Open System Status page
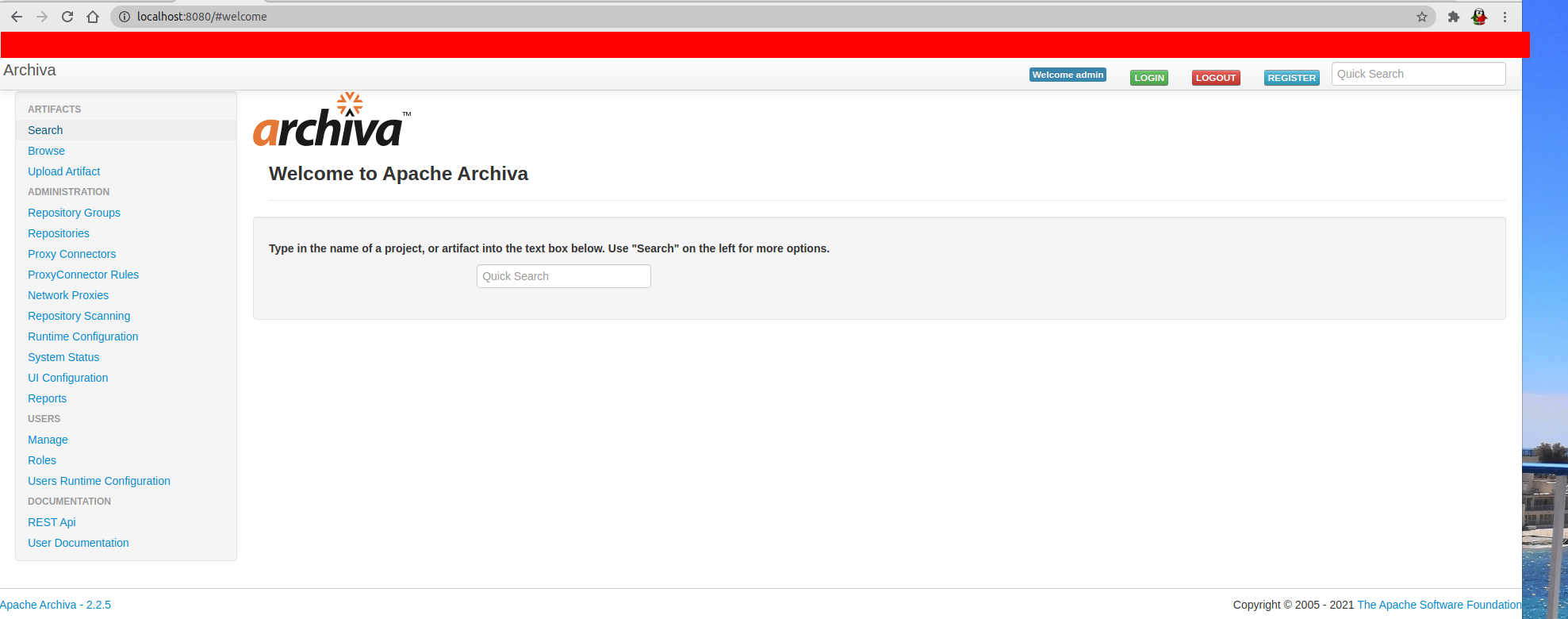The image size is (1568, 619). 63,357
